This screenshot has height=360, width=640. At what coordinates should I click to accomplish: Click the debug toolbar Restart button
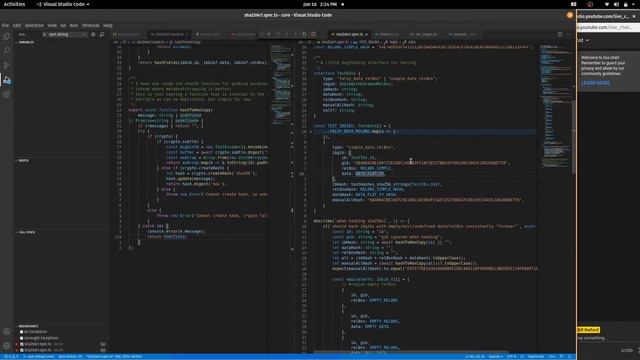tap(304, 34)
